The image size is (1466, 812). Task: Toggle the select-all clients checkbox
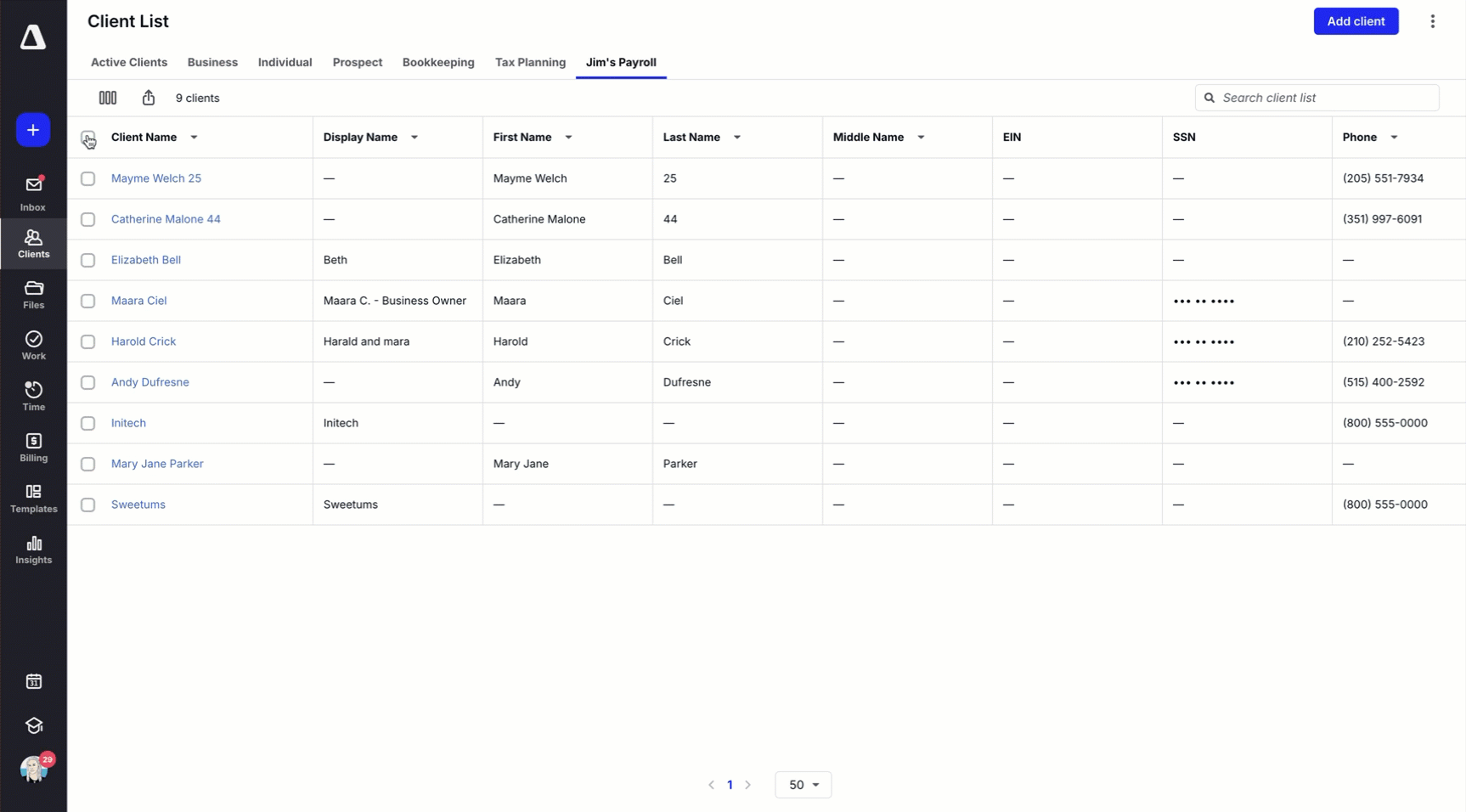click(87, 138)
